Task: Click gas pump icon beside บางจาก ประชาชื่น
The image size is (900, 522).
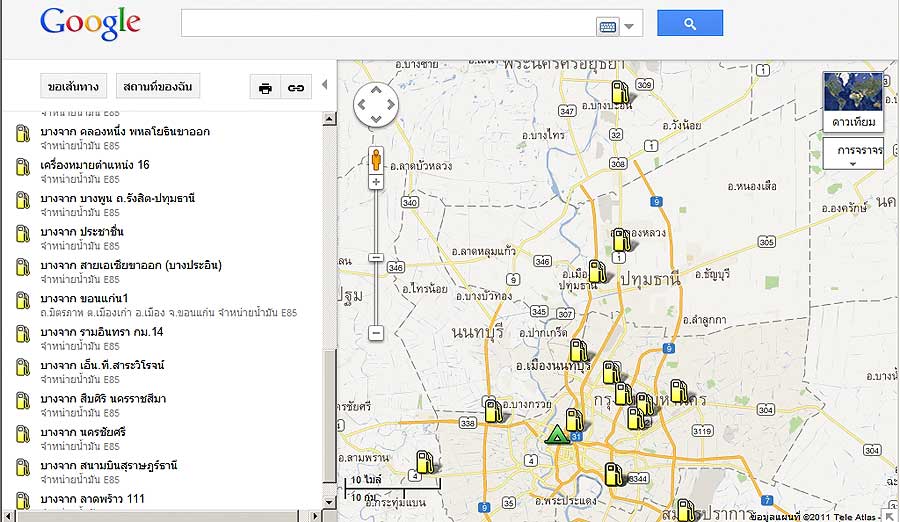Action: (23, 237)
